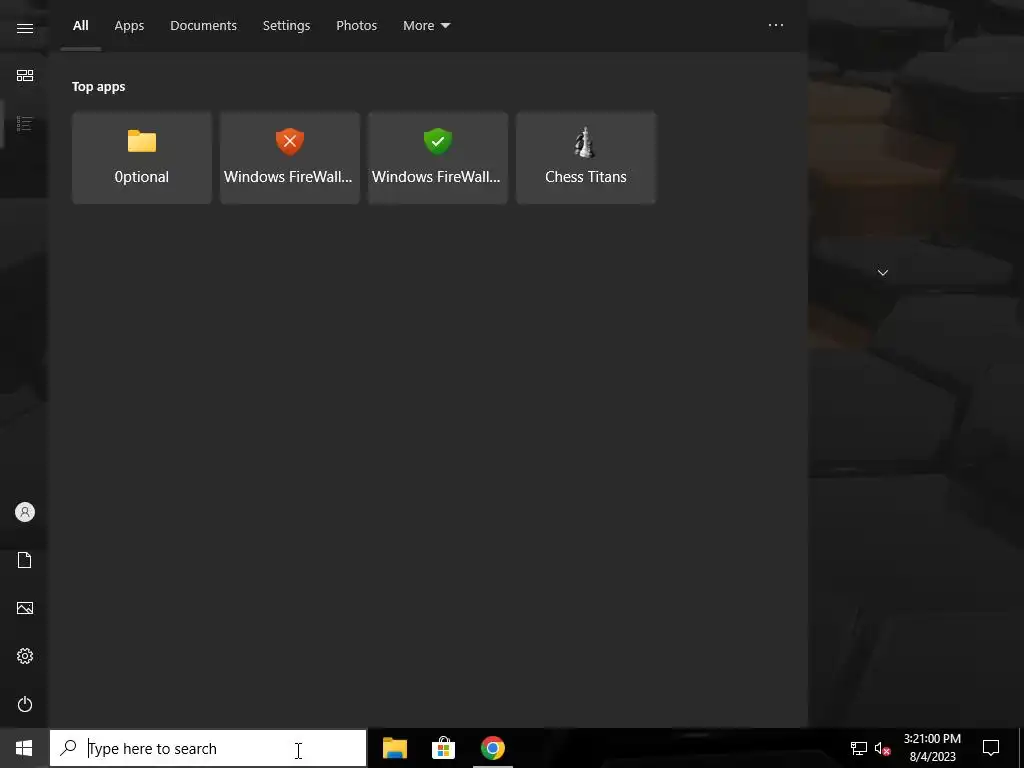The image size is (1024, 768).
Task: Expand the More dropdown
Action: (426, 25)
